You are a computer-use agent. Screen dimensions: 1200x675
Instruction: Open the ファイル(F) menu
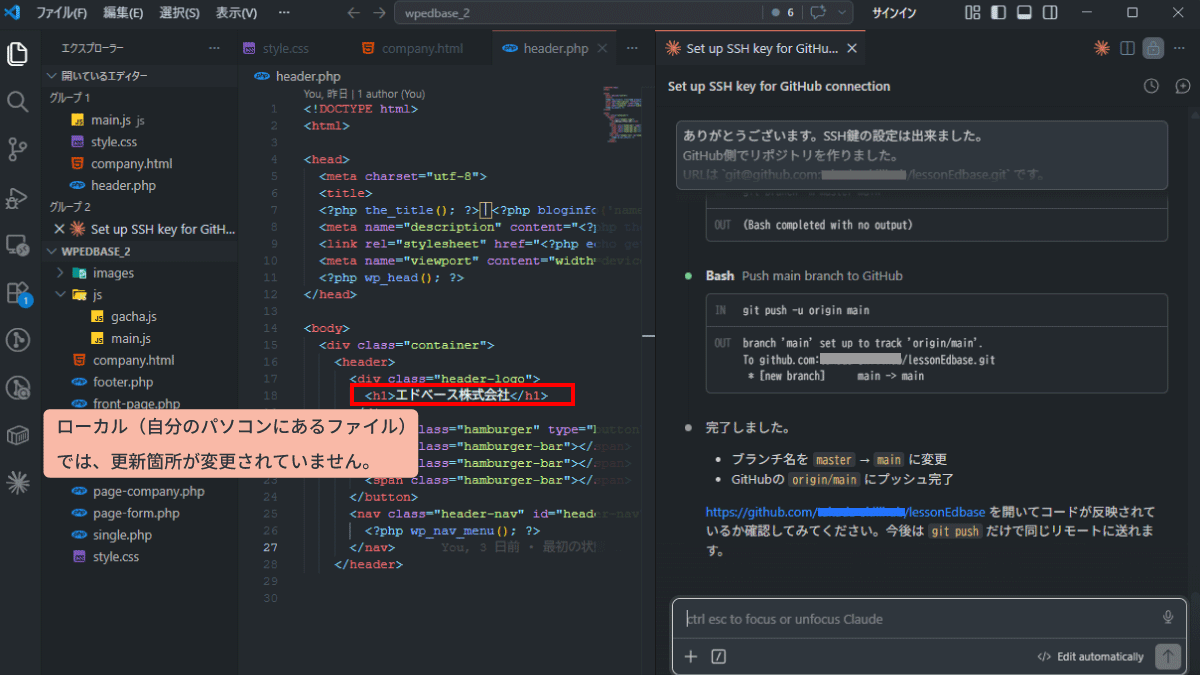coord(62,13)
